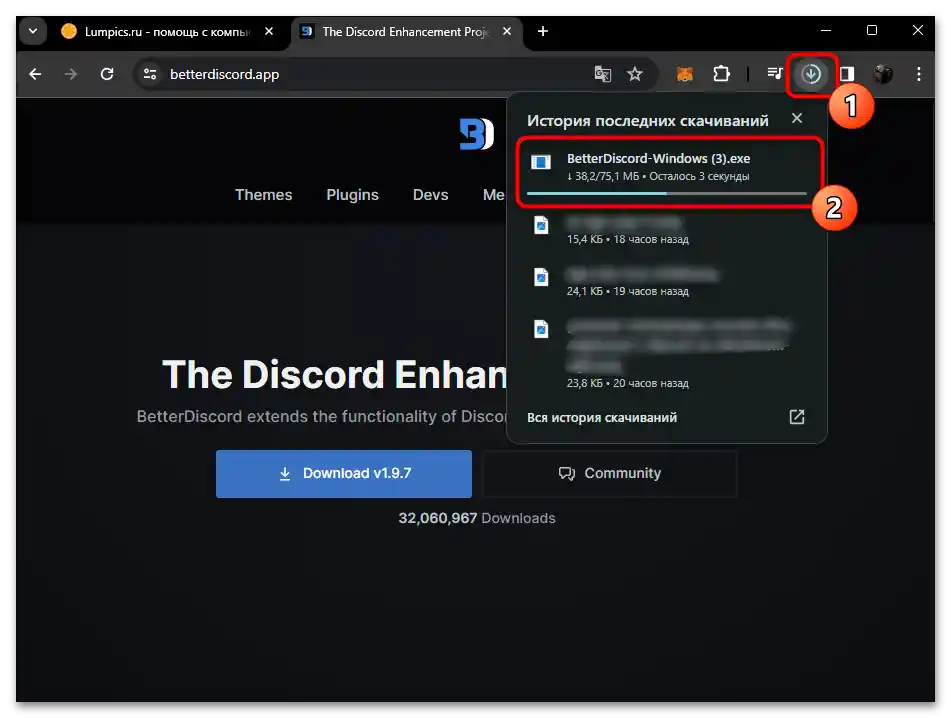Open the tab search chevron
The width and height of the screenshot is (951, 718).
pos(31,30)
